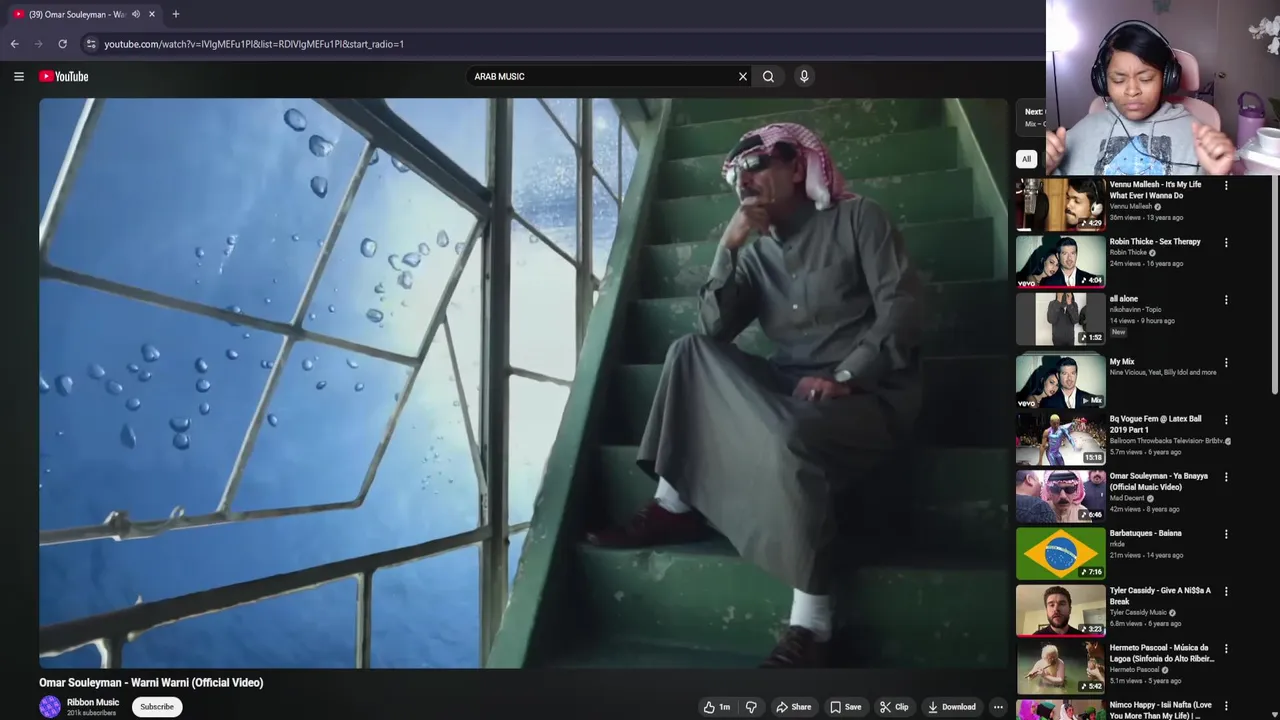The image size is (1280, 720).
Task: Click the '201k subscribers' text
Action: [x=91, y=713]
